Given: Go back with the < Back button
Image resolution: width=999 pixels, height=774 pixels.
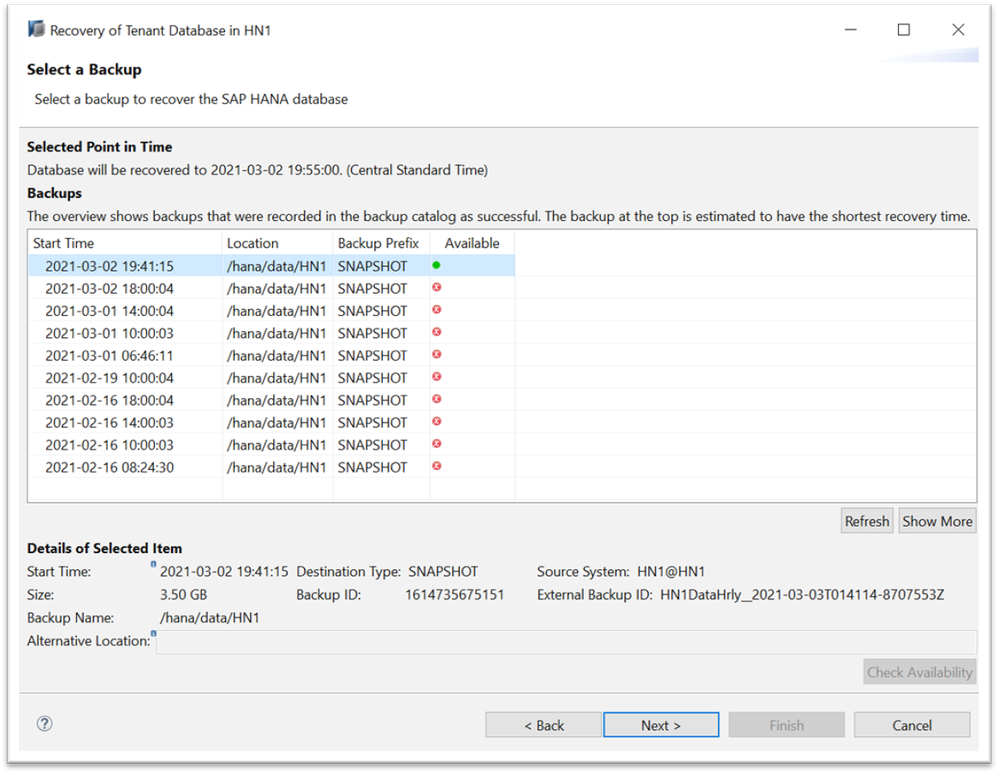Looking at the screenshot, I should click(543, 725).
